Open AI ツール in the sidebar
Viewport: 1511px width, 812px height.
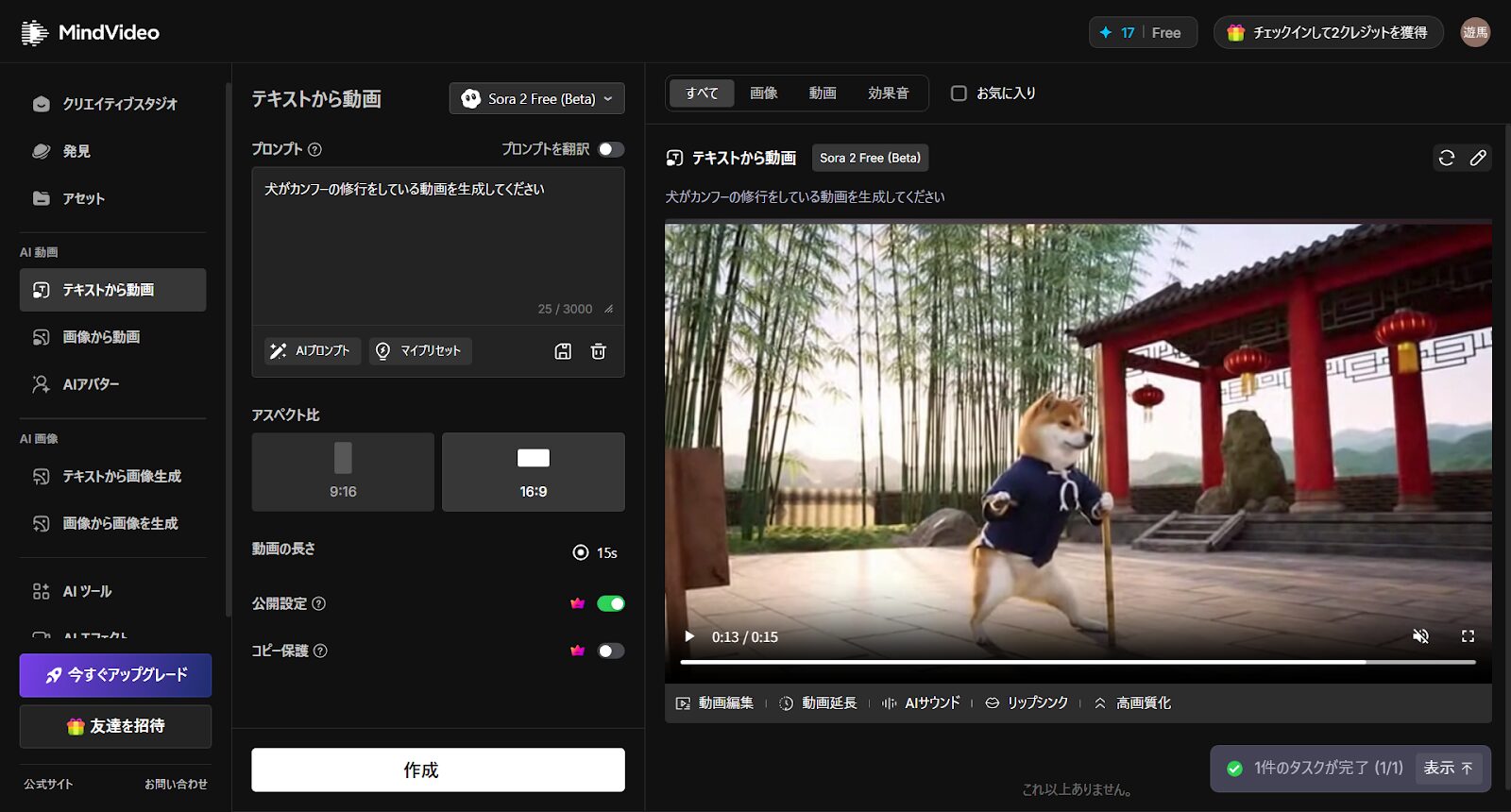(x=112, y=592)
